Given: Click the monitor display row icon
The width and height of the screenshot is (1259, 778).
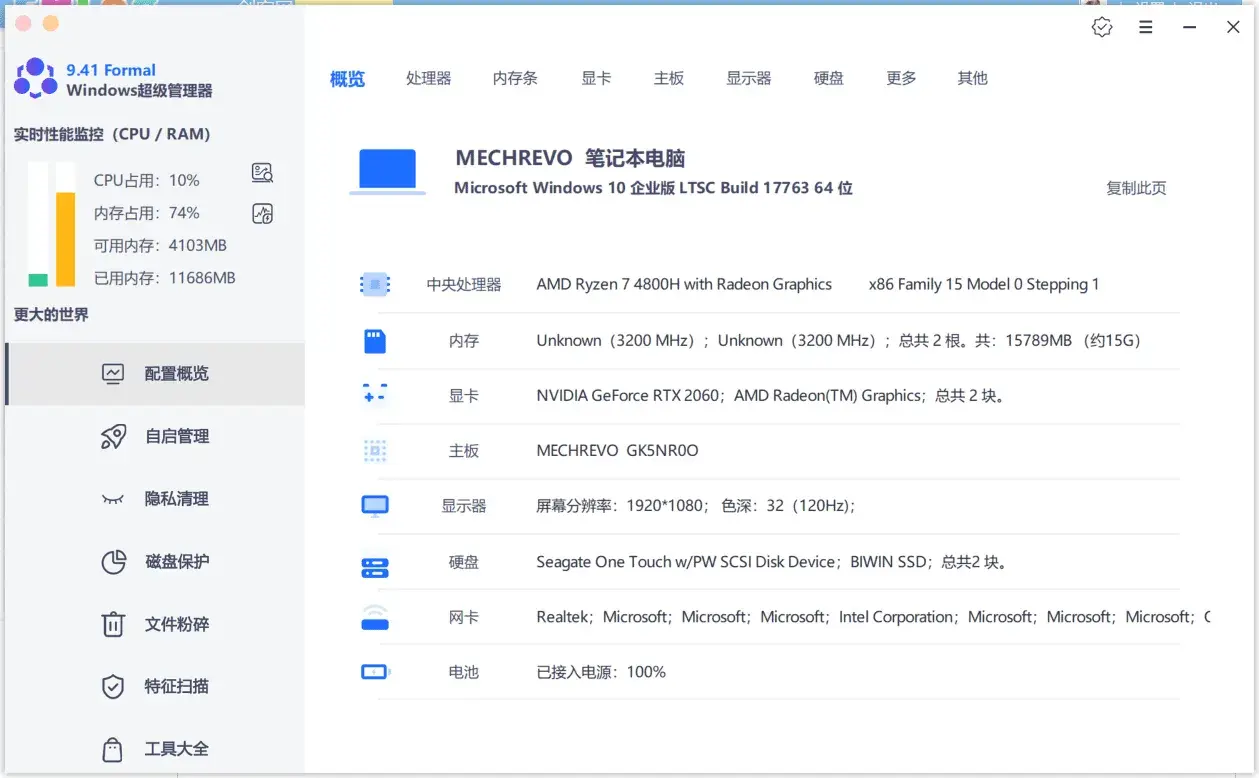Looking at the screenshot, I should tap(375, 506).
